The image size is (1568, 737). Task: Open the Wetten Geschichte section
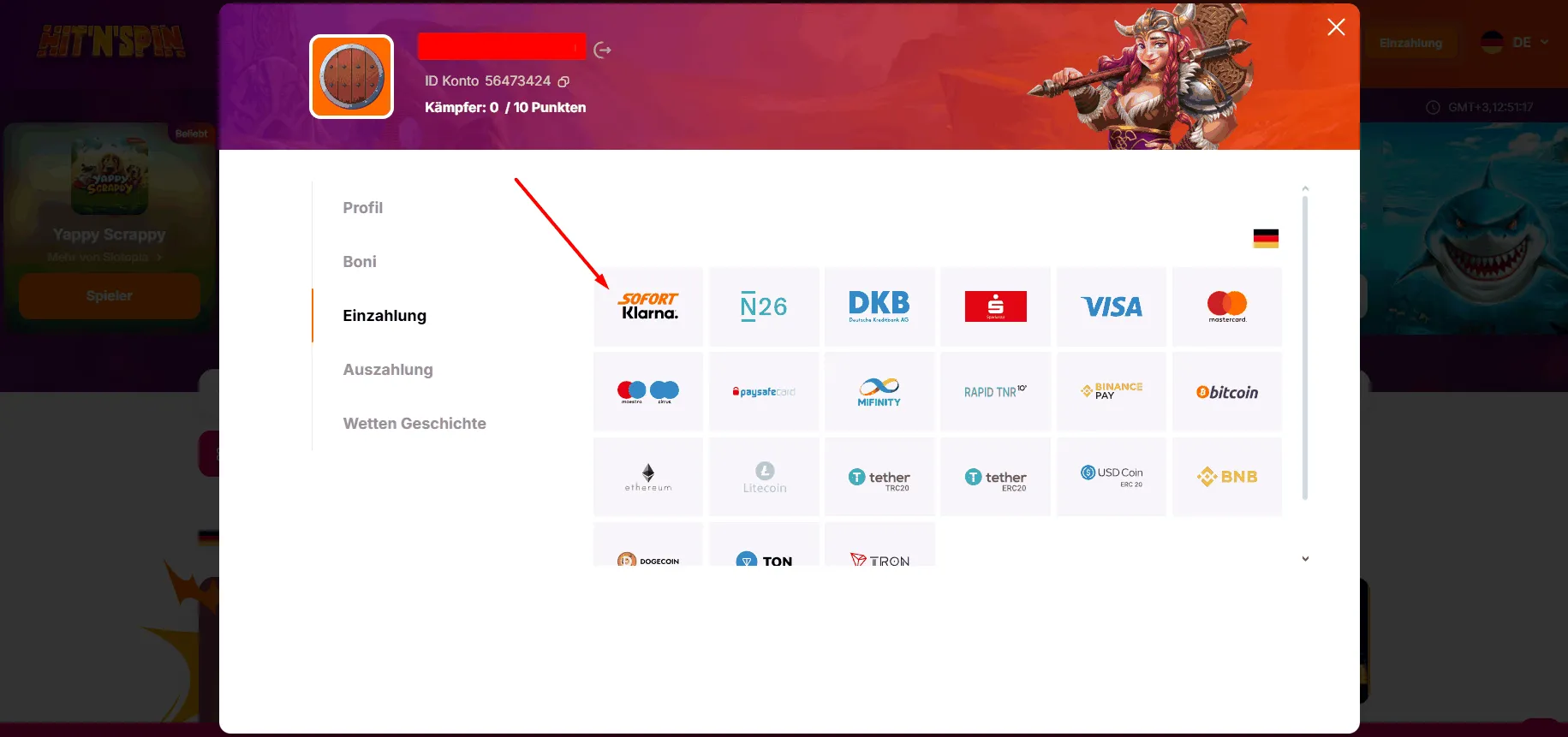pyautogui.click(x=414, y=424)
